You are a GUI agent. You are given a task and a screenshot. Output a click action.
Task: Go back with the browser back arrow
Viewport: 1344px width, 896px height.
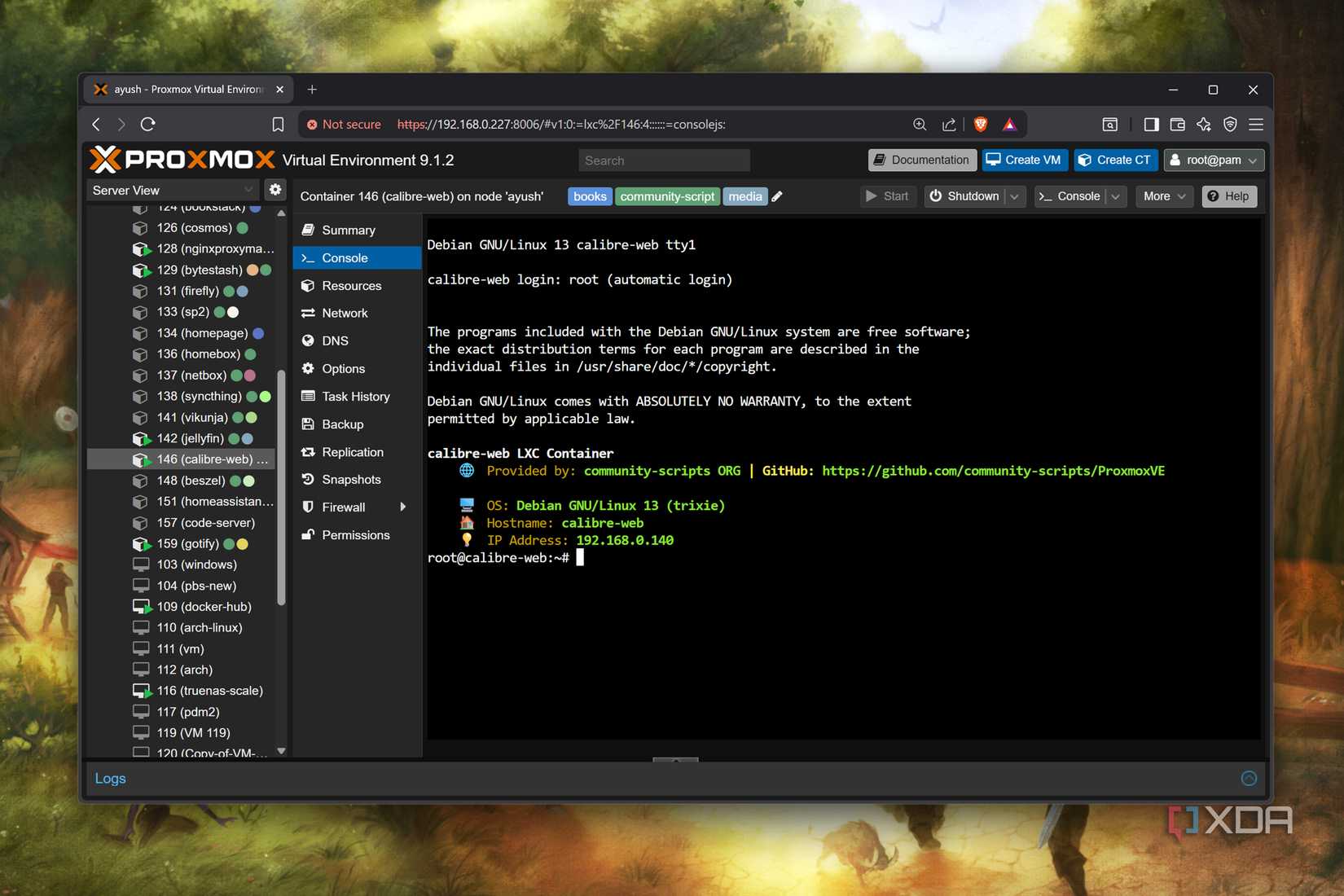(96, 125)
